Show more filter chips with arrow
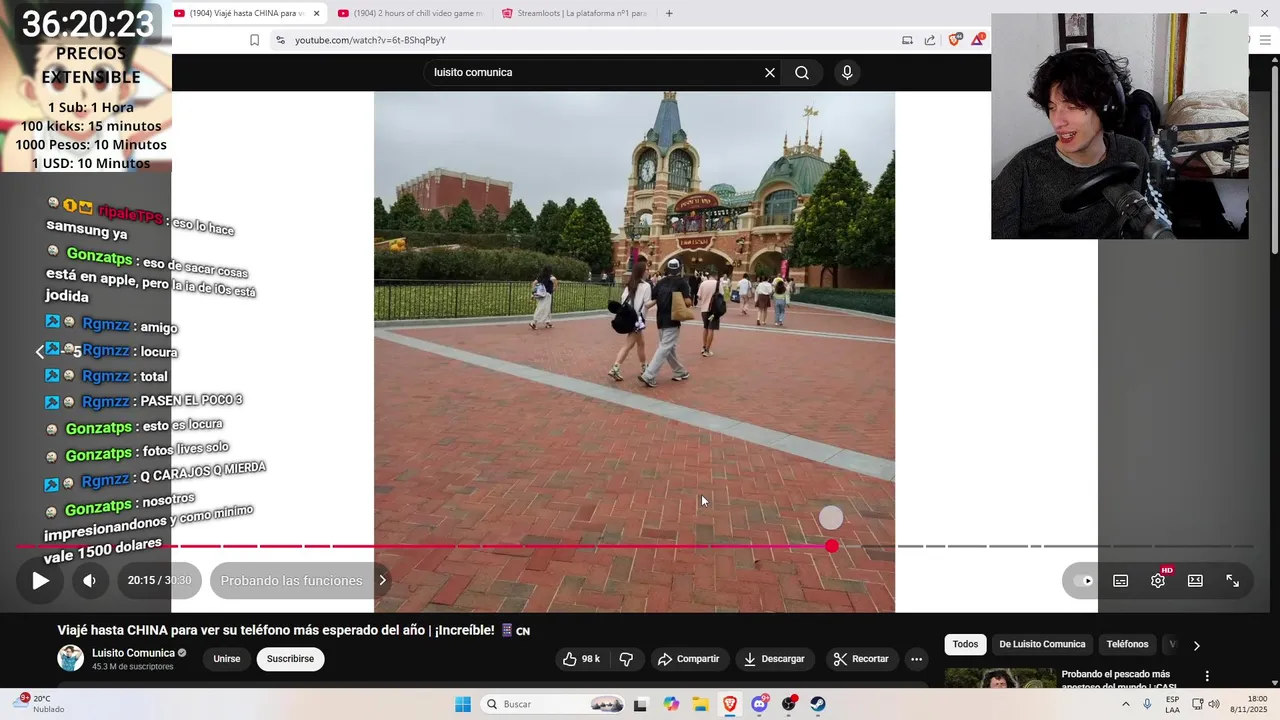1280x720 pixels. tap(1196, 645)
